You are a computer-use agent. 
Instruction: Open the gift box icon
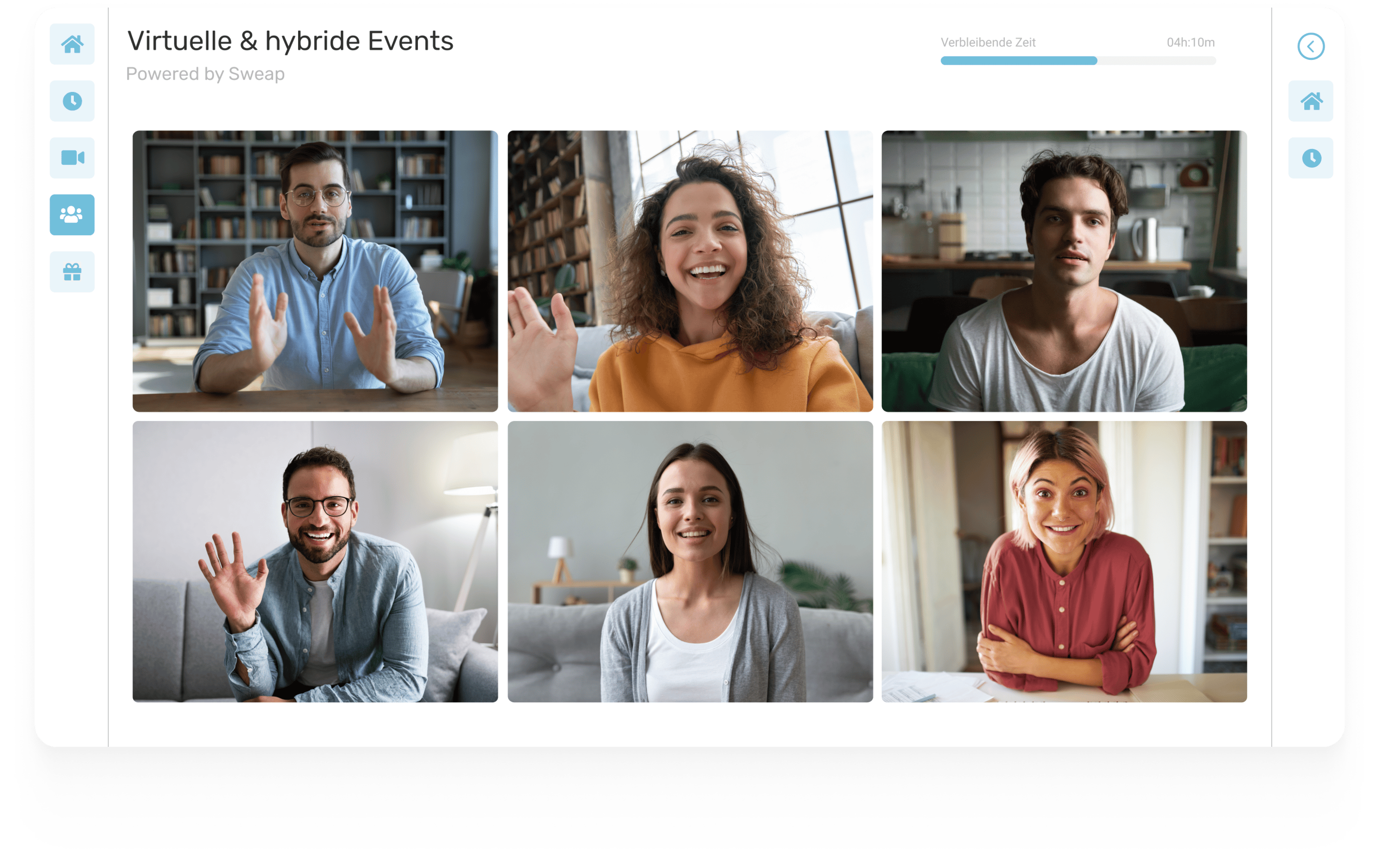tap(72, 272)
